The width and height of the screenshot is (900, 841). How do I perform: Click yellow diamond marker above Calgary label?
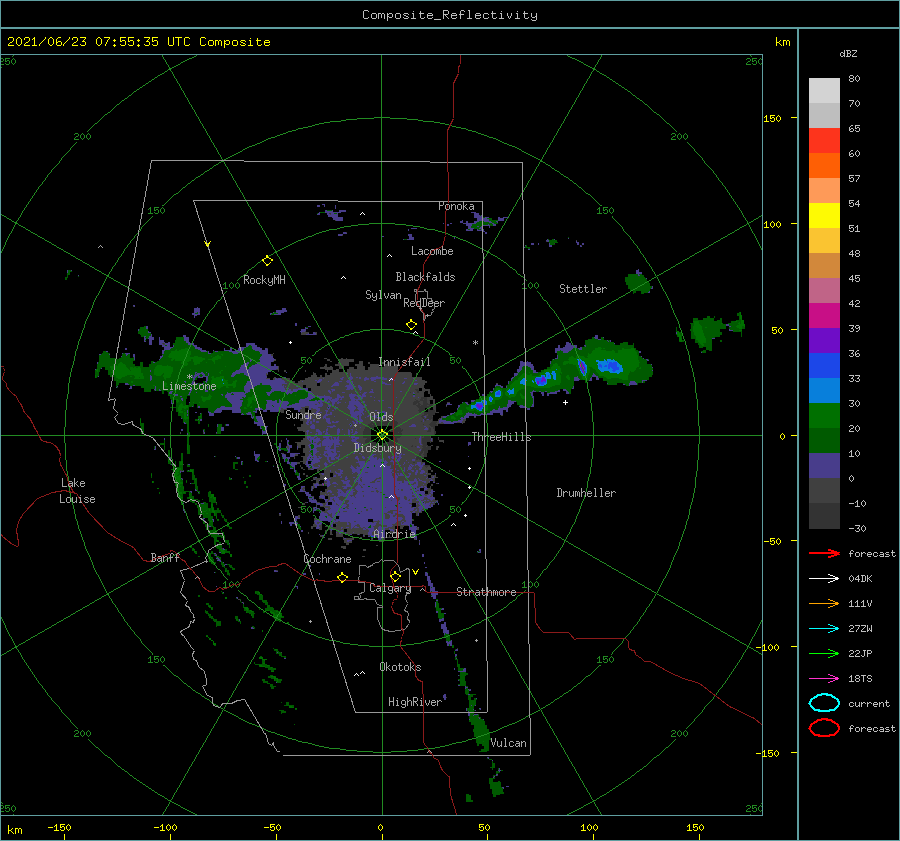[x=395, y=576]
